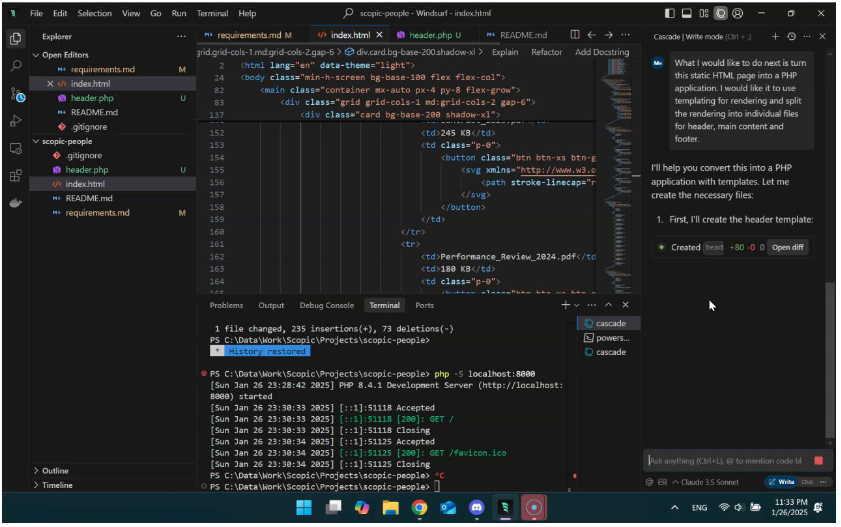The height and width of the screenshot is (527, 841).
Task: Toggle bottom panel layout icon
Action: tap(687, 13)
